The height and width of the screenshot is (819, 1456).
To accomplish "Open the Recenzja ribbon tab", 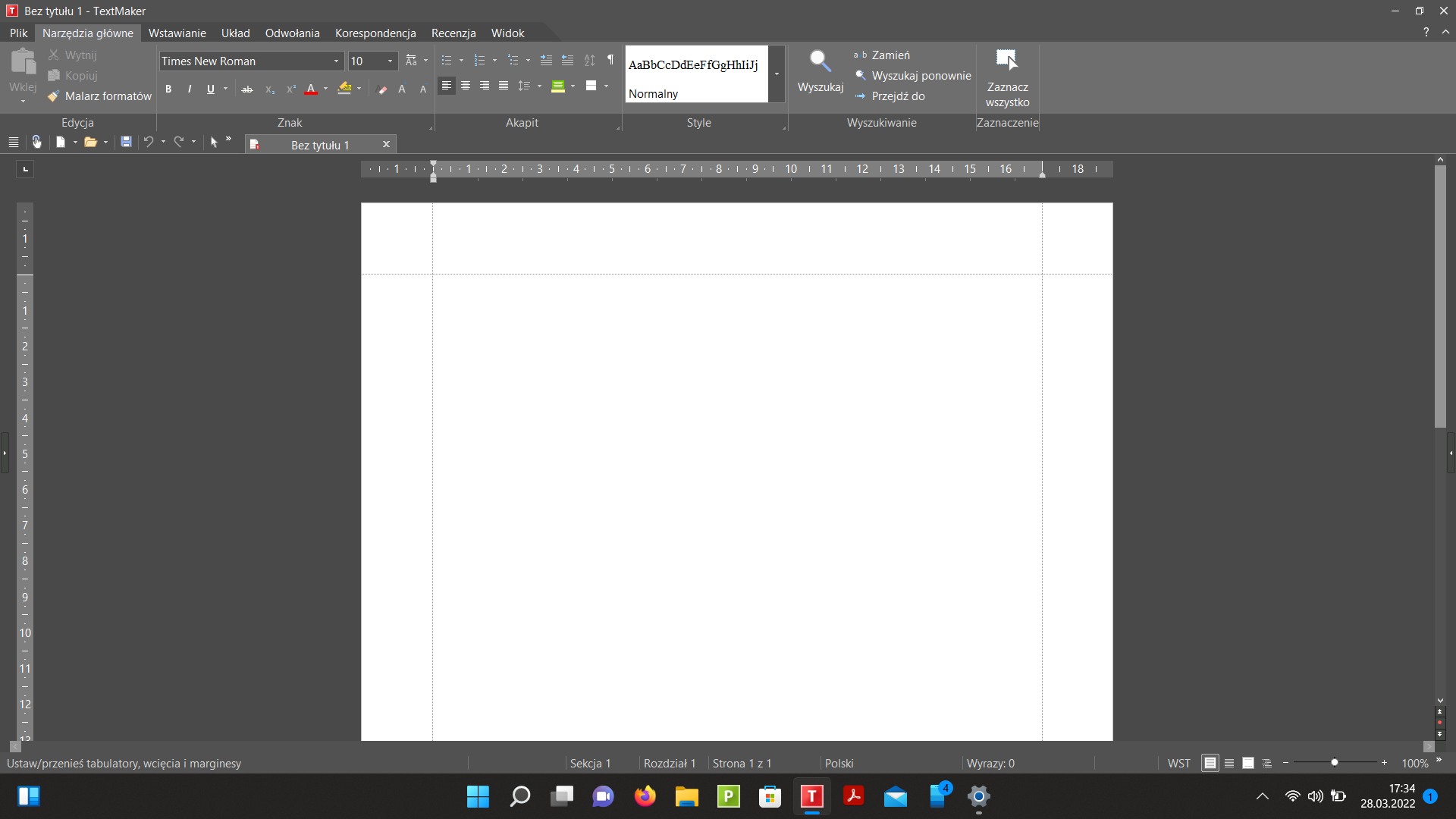I will click(x=453, y=33).
